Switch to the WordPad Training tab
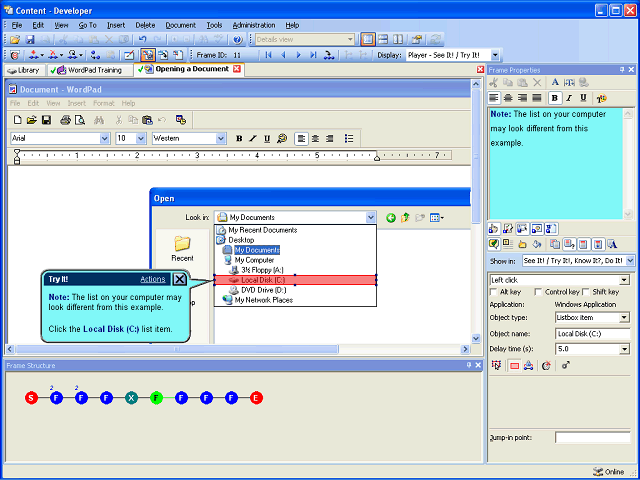This screenshot has height=480, width=640. click(89, 70)
